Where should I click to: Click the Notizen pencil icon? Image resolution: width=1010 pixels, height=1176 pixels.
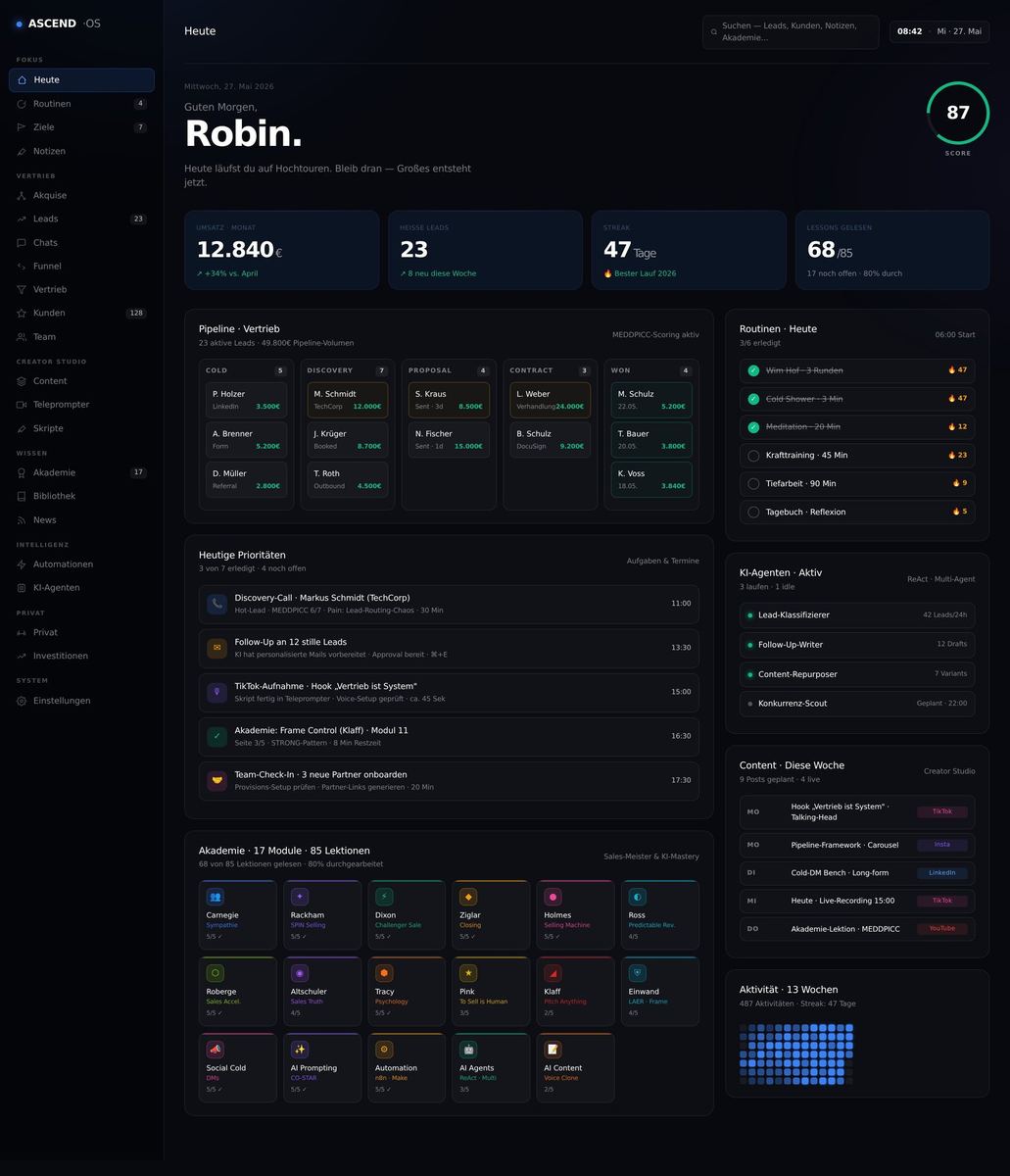pyautogui.click(x=22, y=151)
